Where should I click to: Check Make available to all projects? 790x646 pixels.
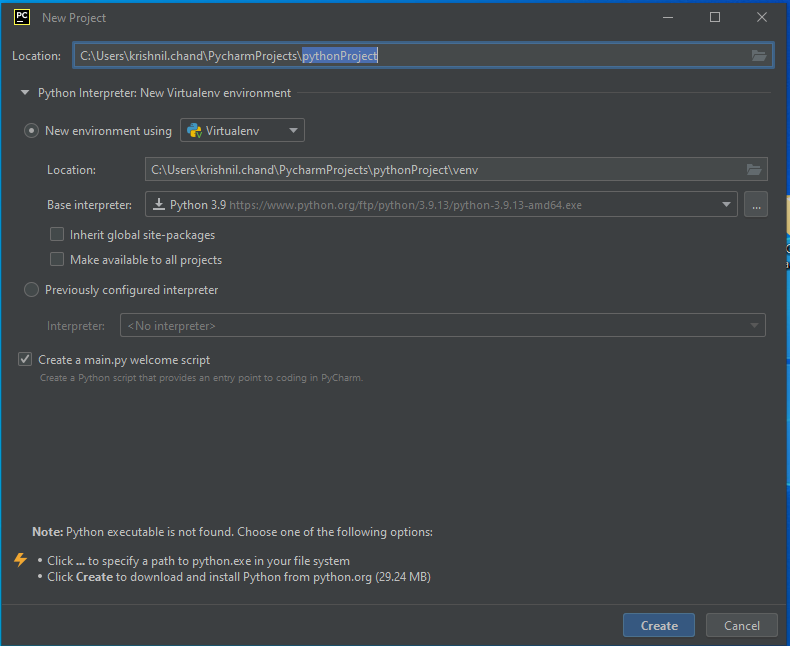click(x=57, y=259)
